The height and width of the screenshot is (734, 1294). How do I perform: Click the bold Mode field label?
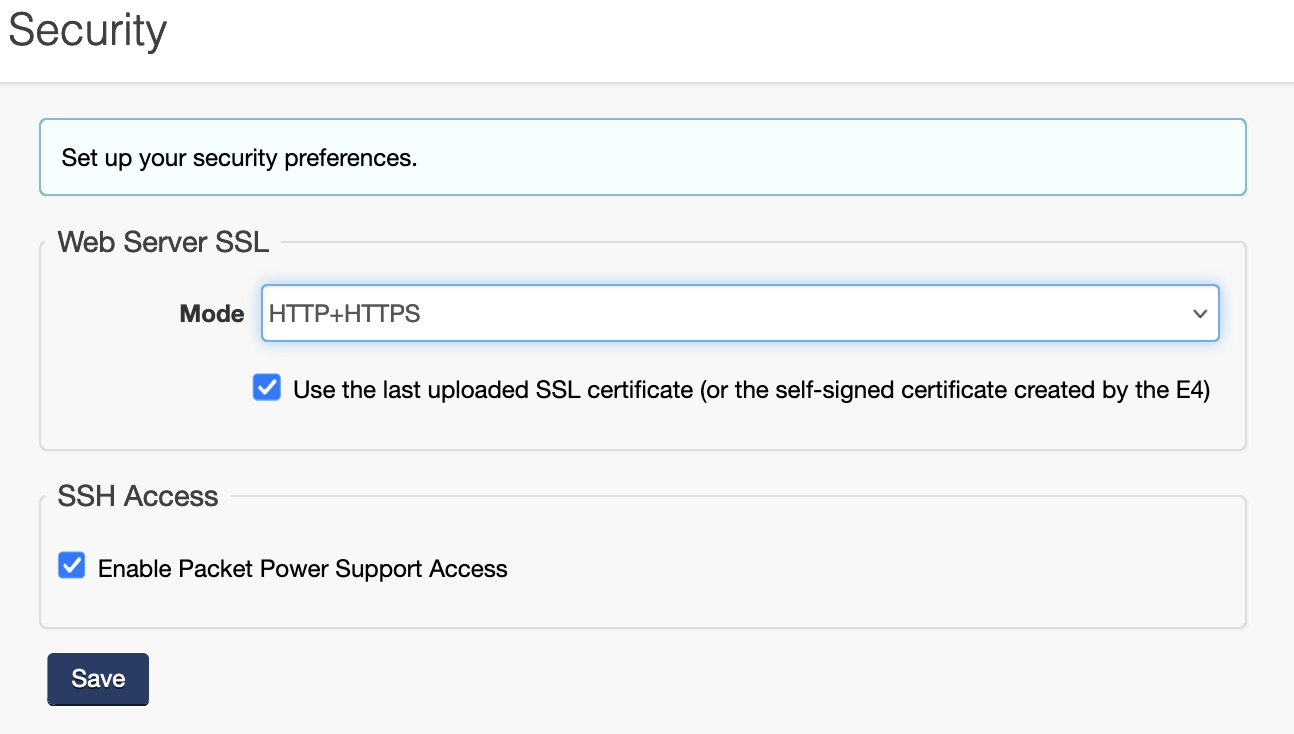click(211, 314)
